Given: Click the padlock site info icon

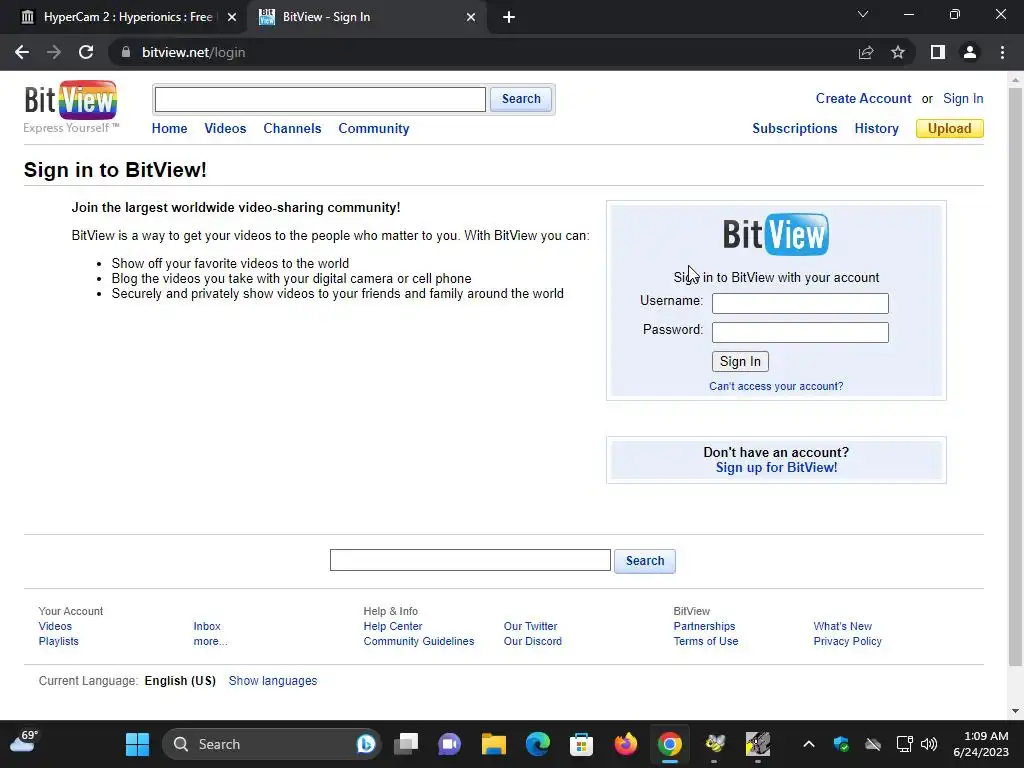Looking at the screenshot, I should [126, 52].
